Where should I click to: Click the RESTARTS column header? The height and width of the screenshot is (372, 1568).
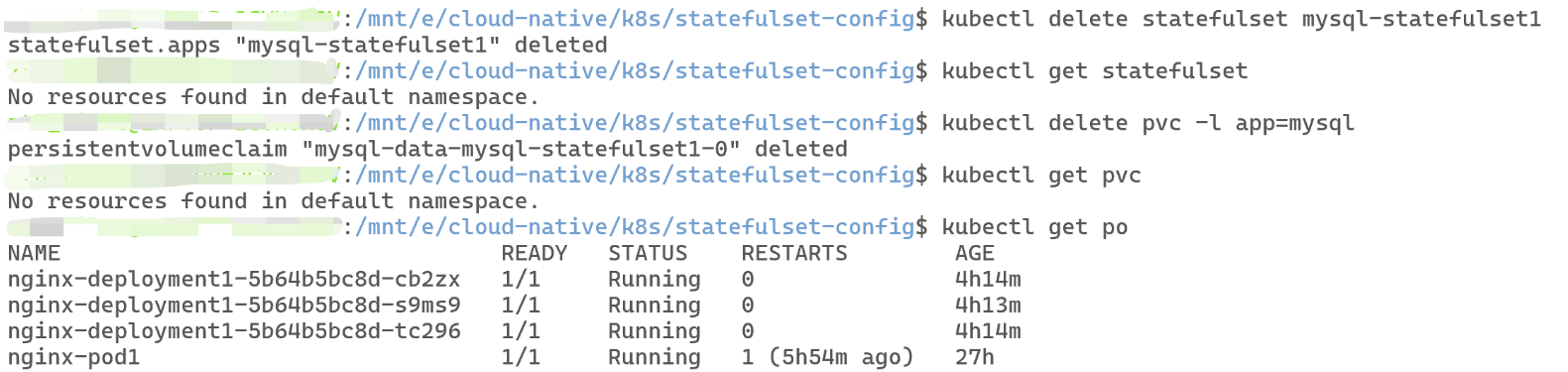794,253
